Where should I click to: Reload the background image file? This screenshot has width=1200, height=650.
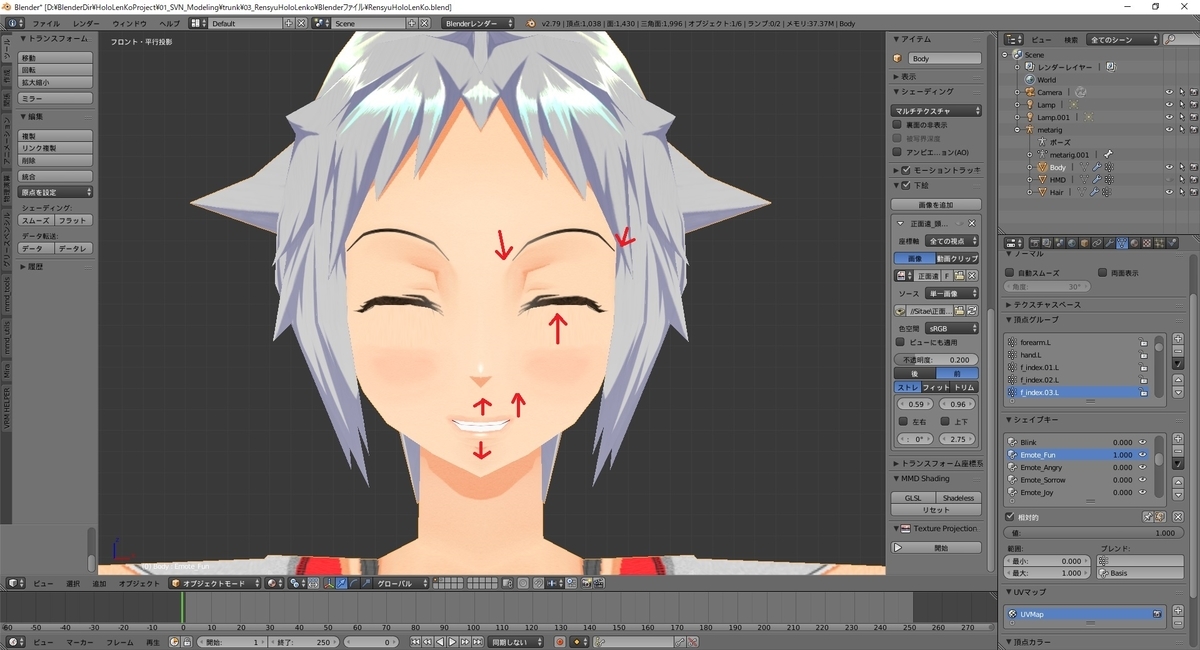[972, 311]
